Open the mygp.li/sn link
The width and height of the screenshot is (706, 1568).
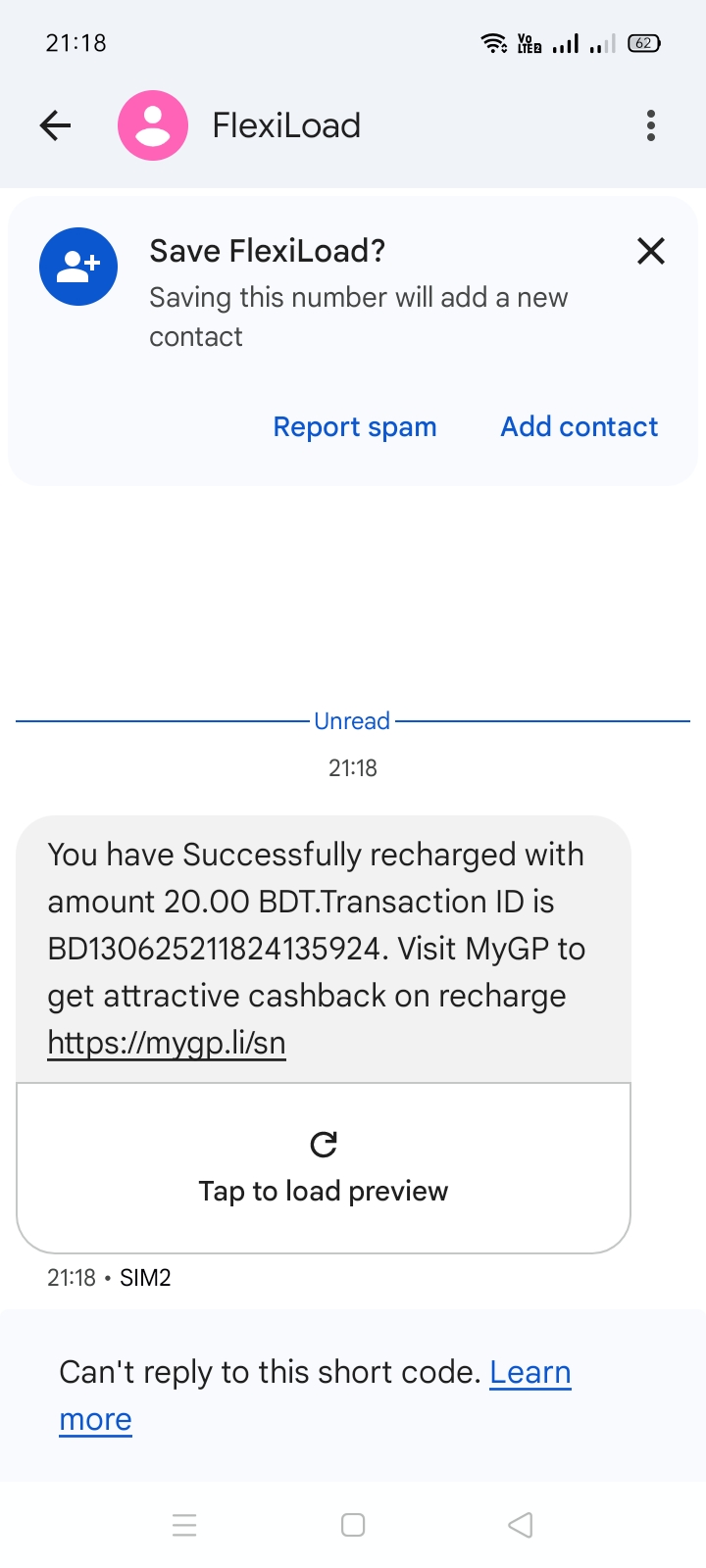pyautogui.click(x=167, y=1043)
